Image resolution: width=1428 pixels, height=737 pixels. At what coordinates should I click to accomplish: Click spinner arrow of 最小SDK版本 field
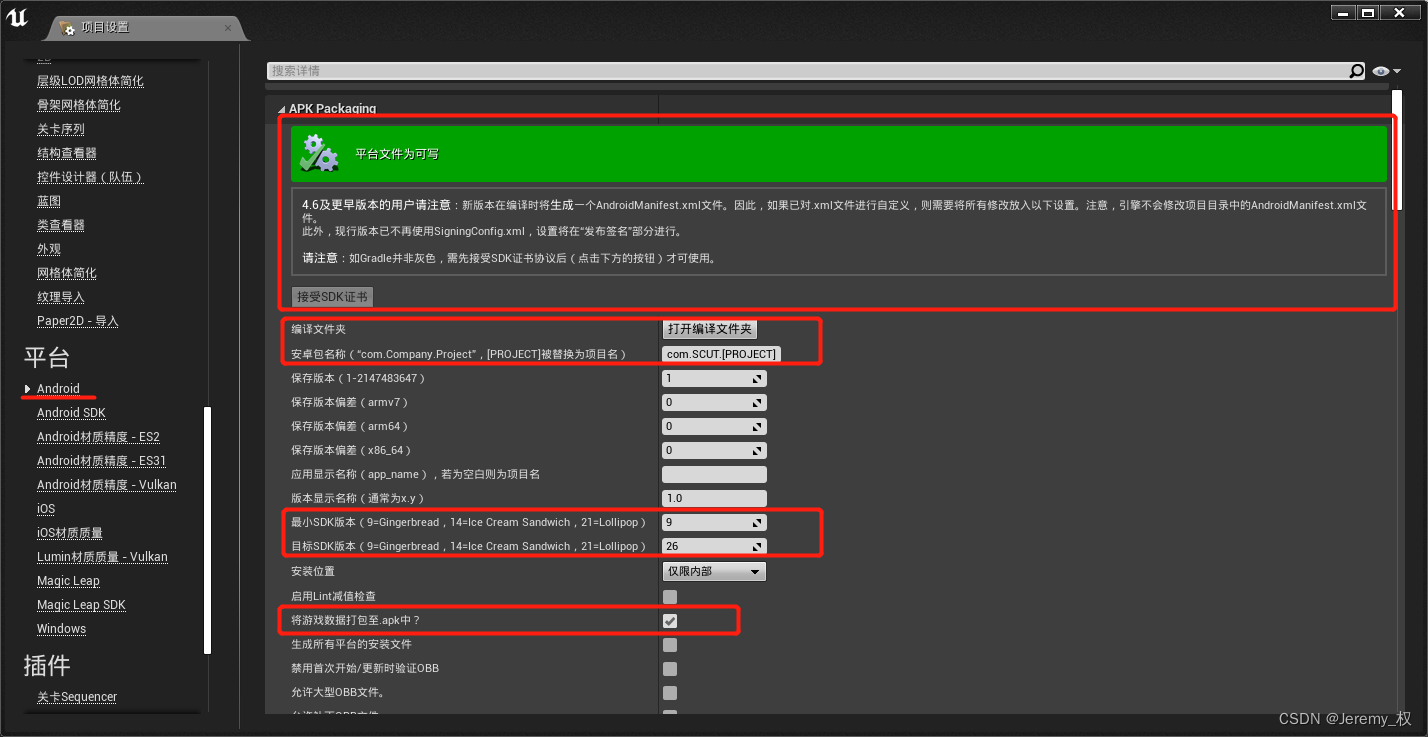click(758, 522)
